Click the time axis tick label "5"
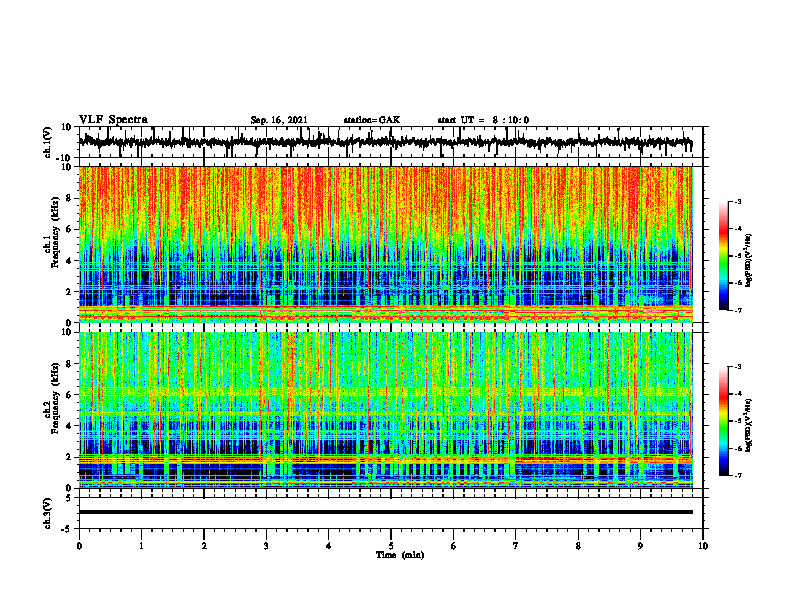Image resolution: width=792 pixels, height=612 pixels. tap(391, 546)
